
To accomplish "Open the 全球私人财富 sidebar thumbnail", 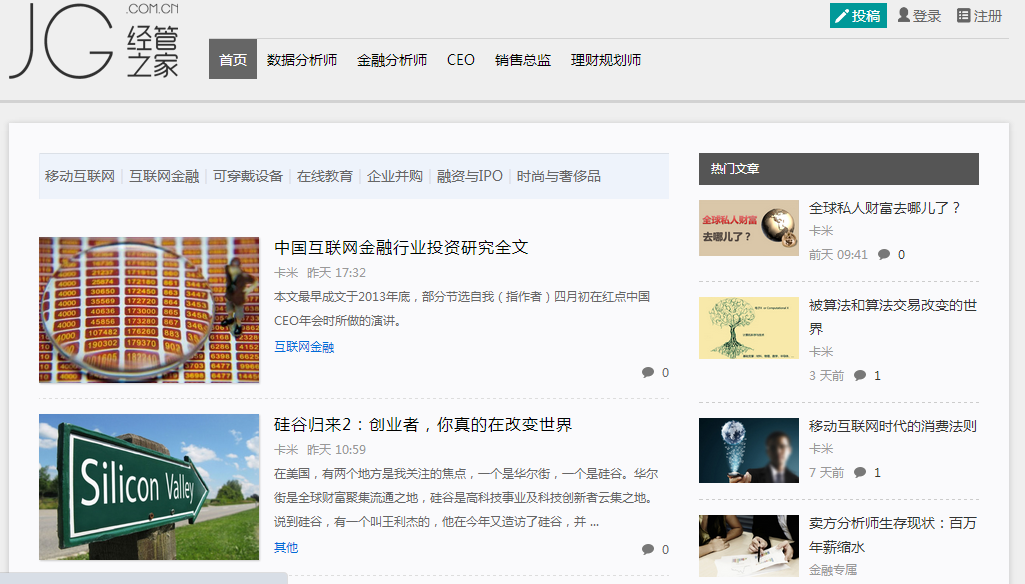I will pyautogui.click(x=748, y=228).
